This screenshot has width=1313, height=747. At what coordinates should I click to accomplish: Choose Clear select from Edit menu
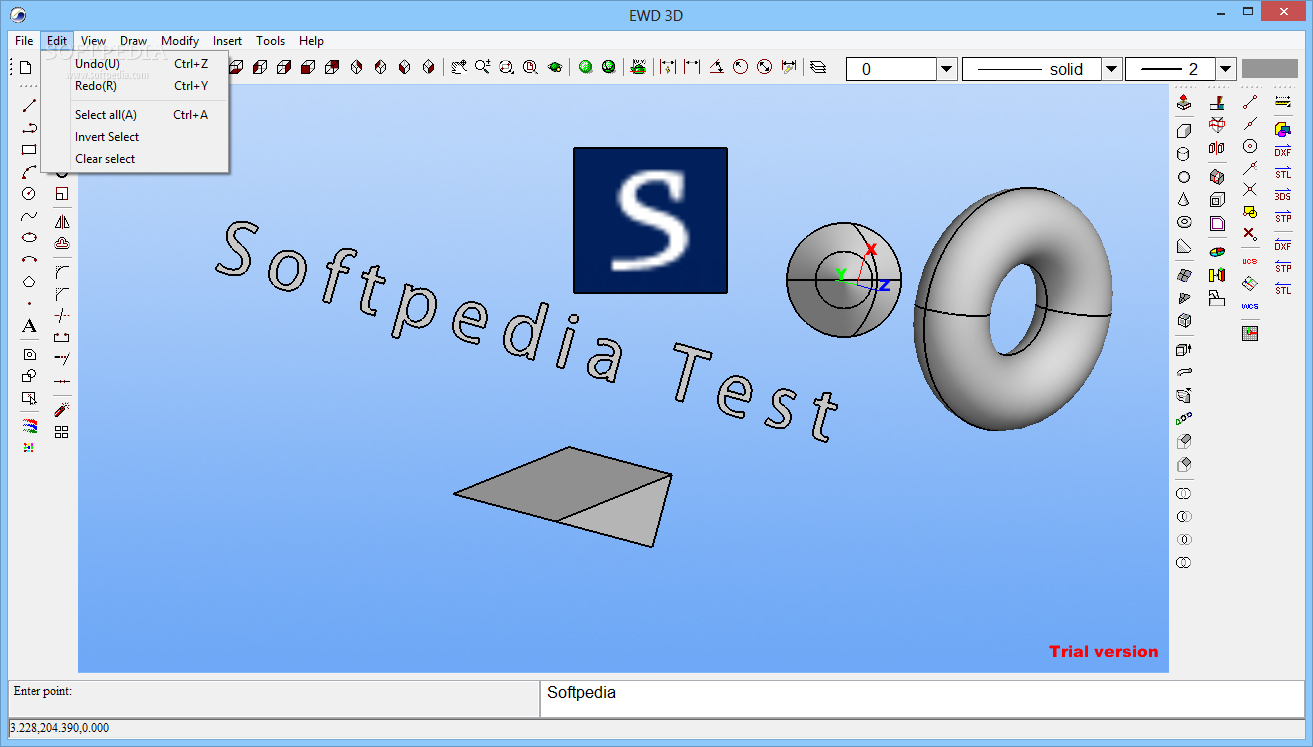pyautogui.click(x=135, y=159)
